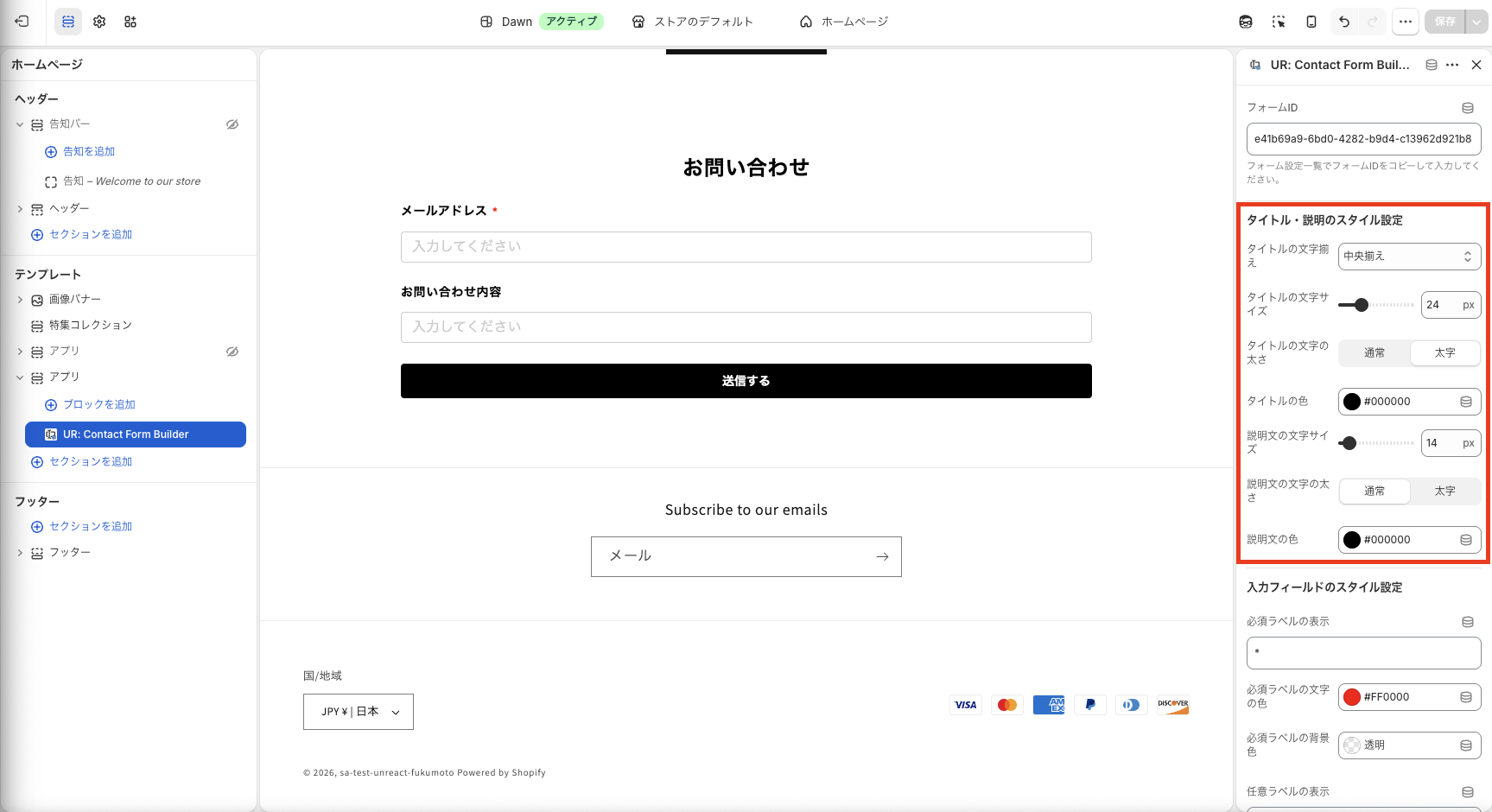Expand the hidden アプリ section
This screenshot has height=812, width=1492.
coord(20,352)
